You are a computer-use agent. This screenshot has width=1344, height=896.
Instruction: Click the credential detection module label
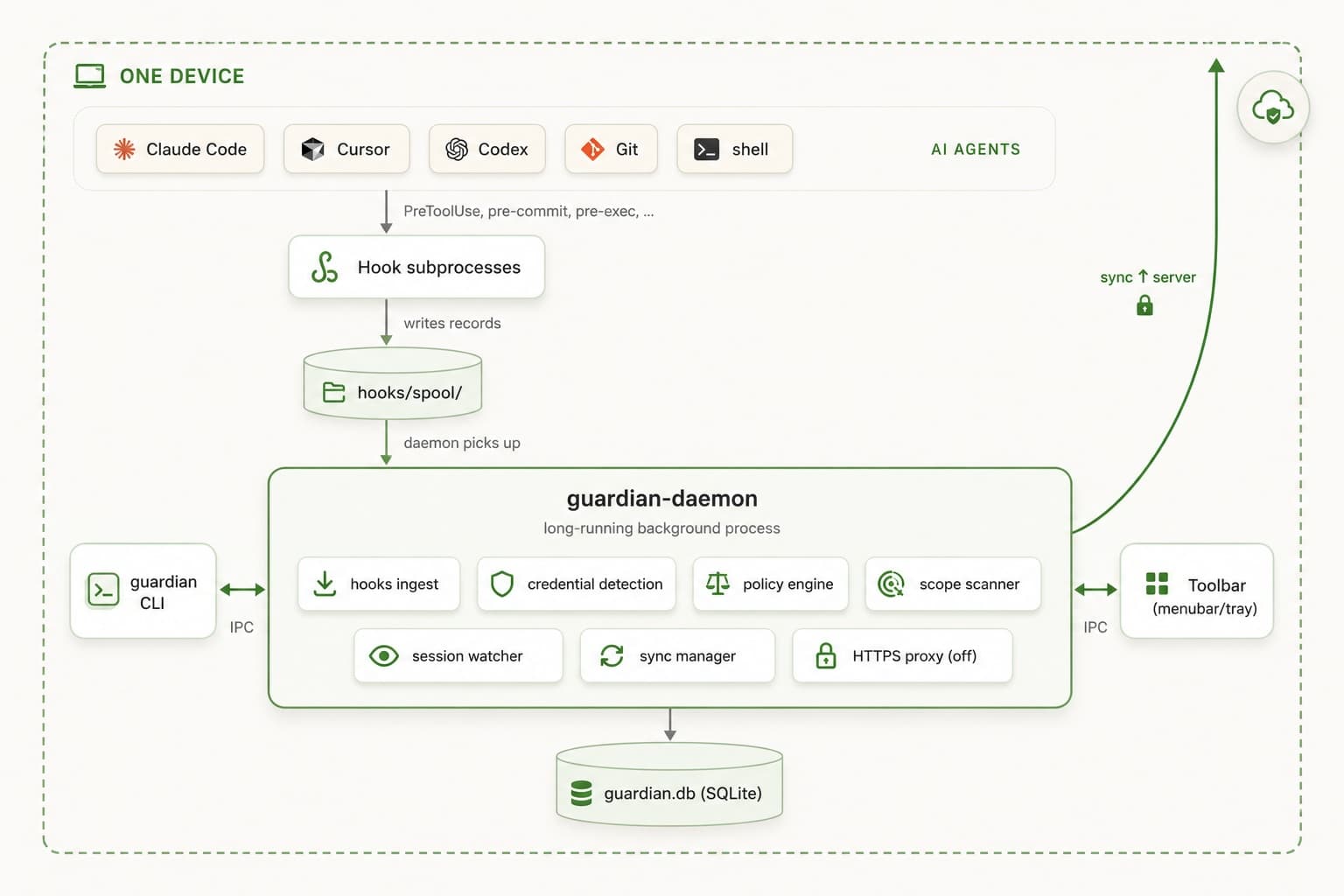[x=595, y=584]
